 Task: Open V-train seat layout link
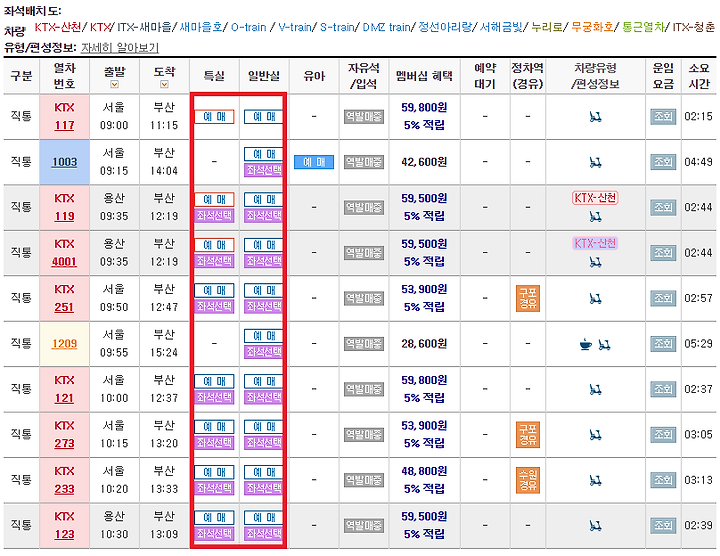pyautogui.click(x=295, y=28)
